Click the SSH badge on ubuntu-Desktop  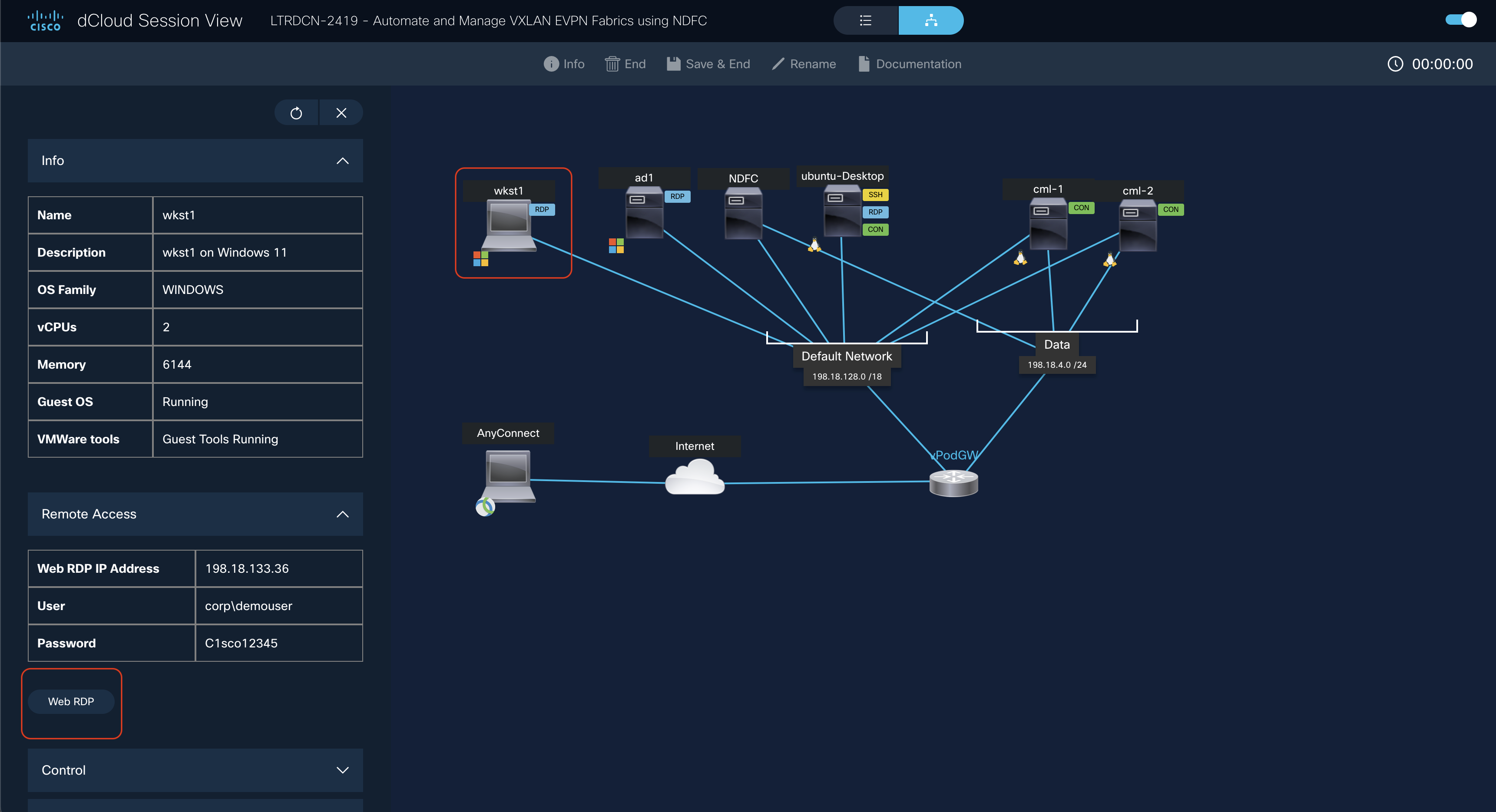[x=876, y=195]
